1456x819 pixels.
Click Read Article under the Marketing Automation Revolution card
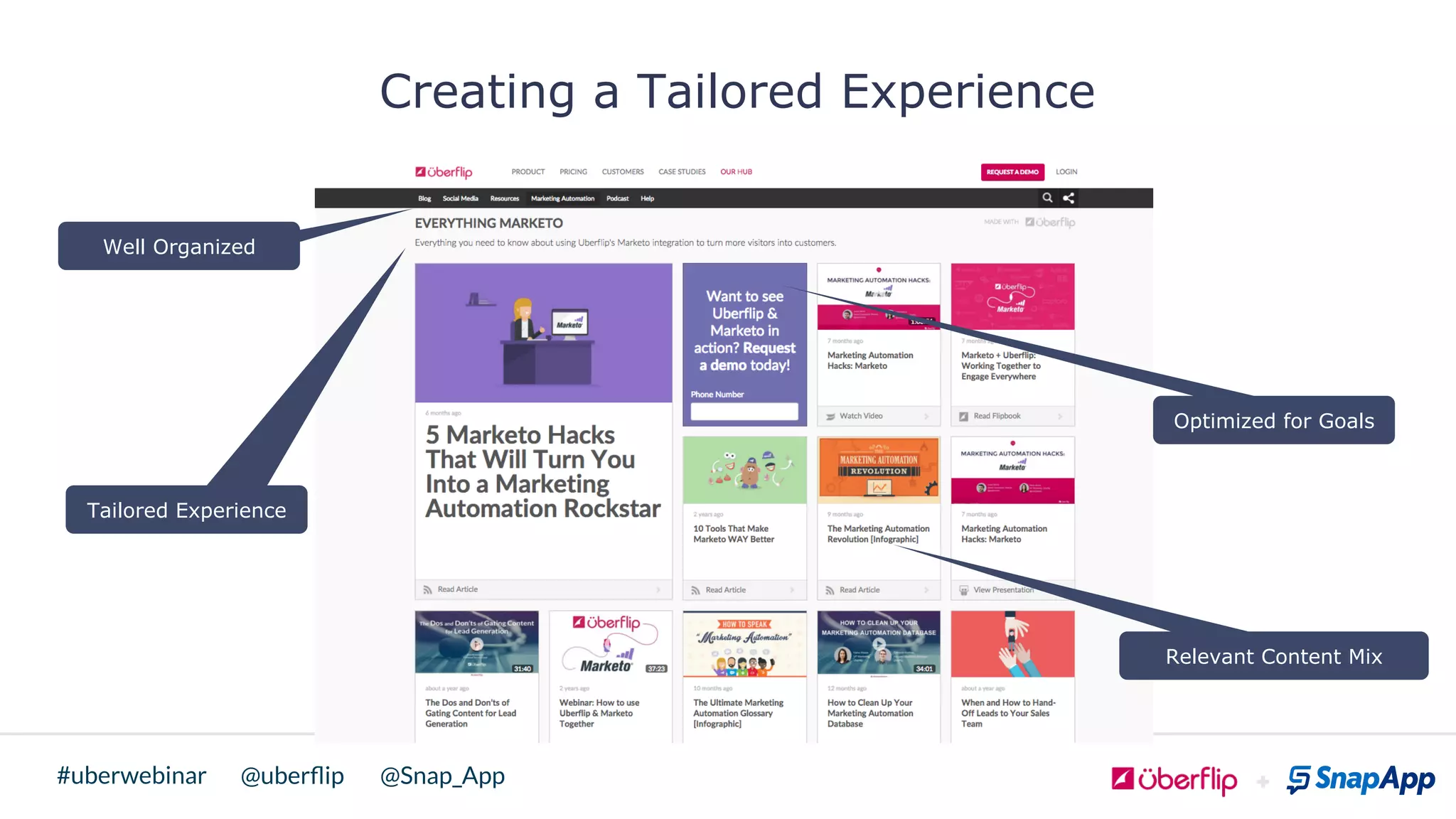pos(860,590)
